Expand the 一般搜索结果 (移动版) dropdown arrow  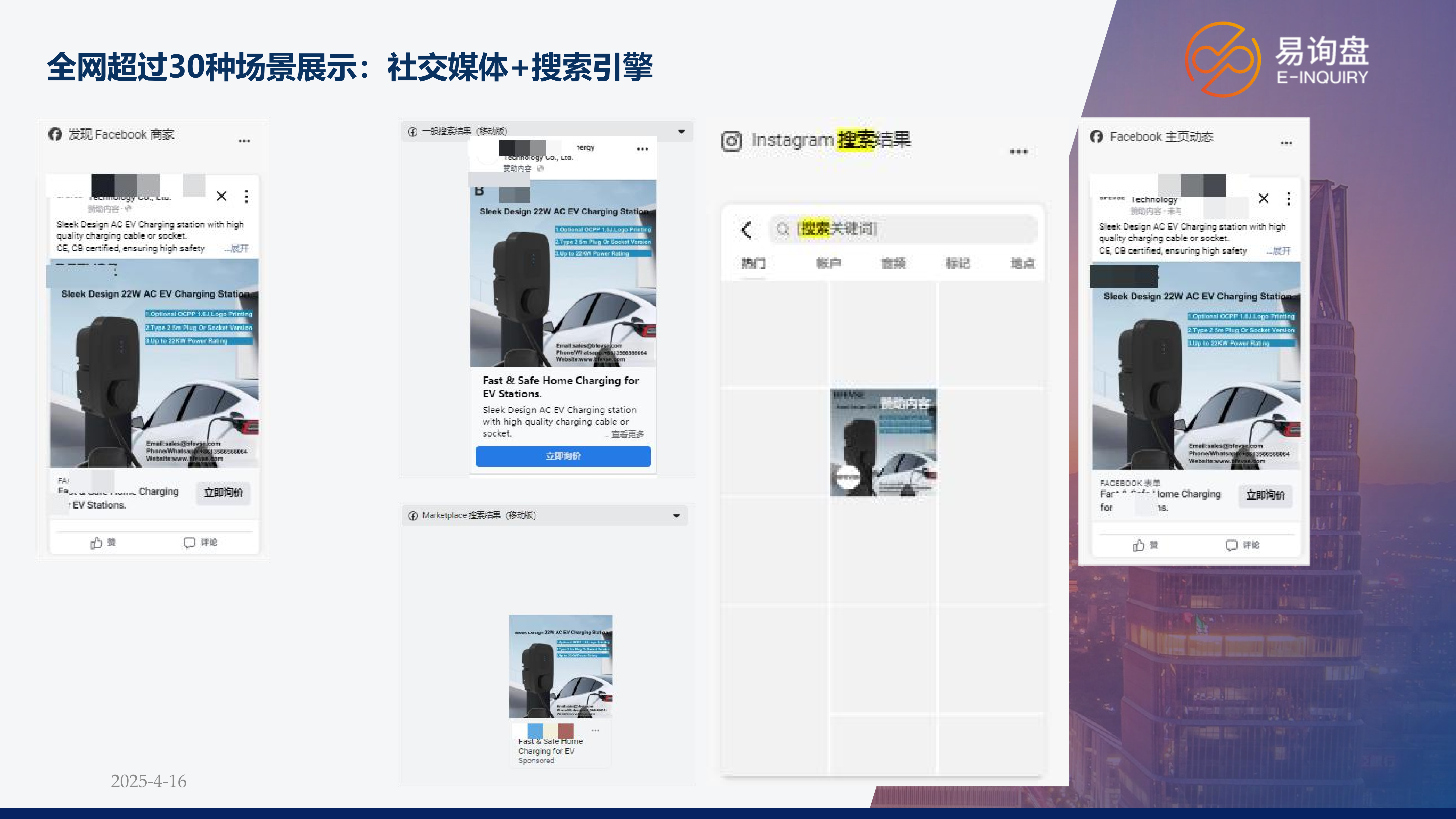click(x=682, y=132)
